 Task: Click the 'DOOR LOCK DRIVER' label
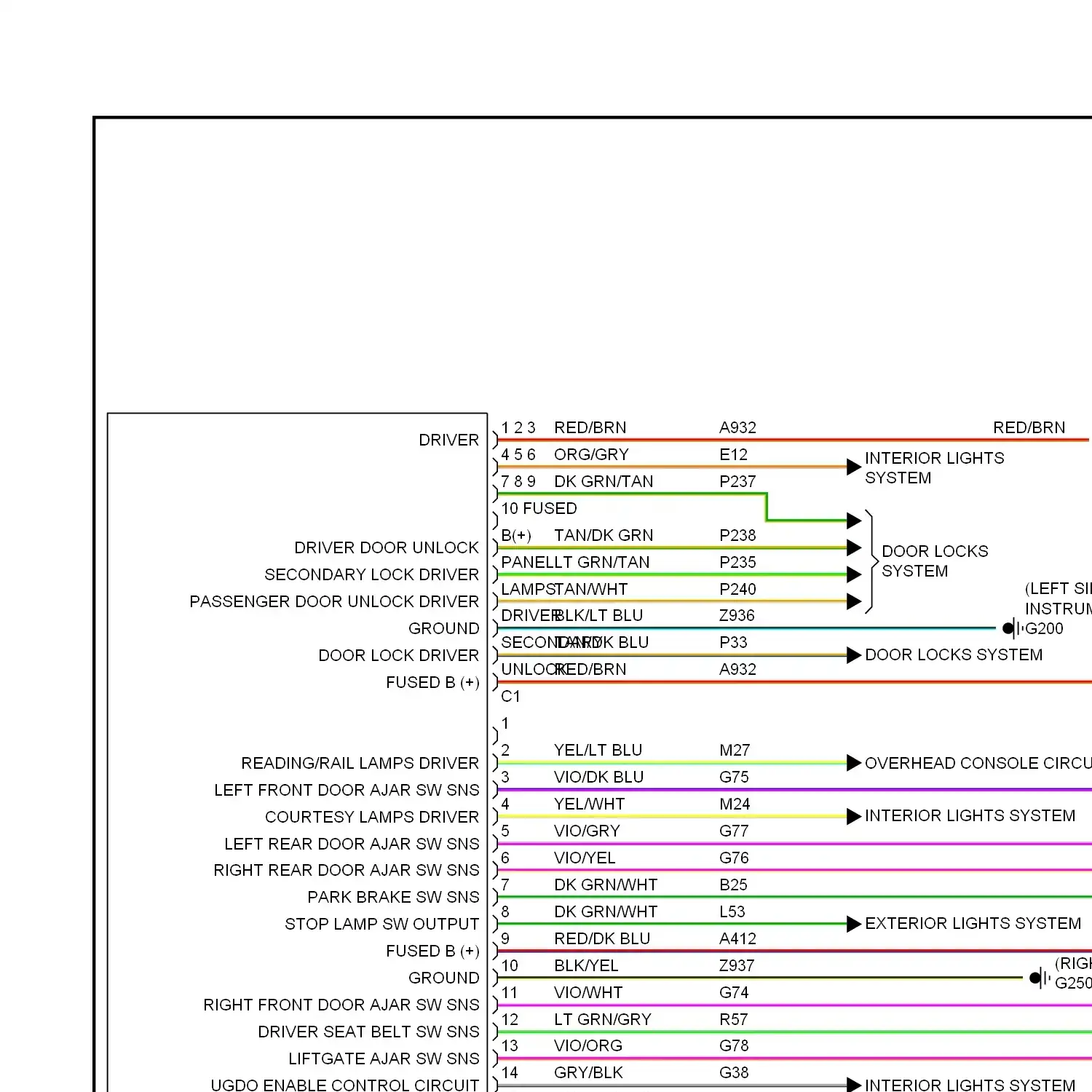pyautogui.click(x=399, y=655)
